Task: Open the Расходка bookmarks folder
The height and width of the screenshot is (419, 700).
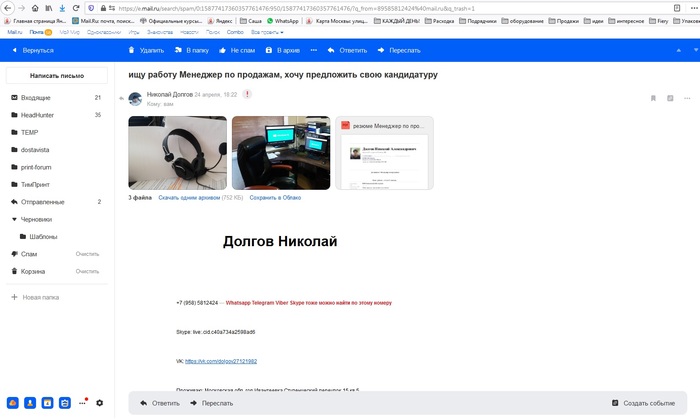Action: click(439, 21)
